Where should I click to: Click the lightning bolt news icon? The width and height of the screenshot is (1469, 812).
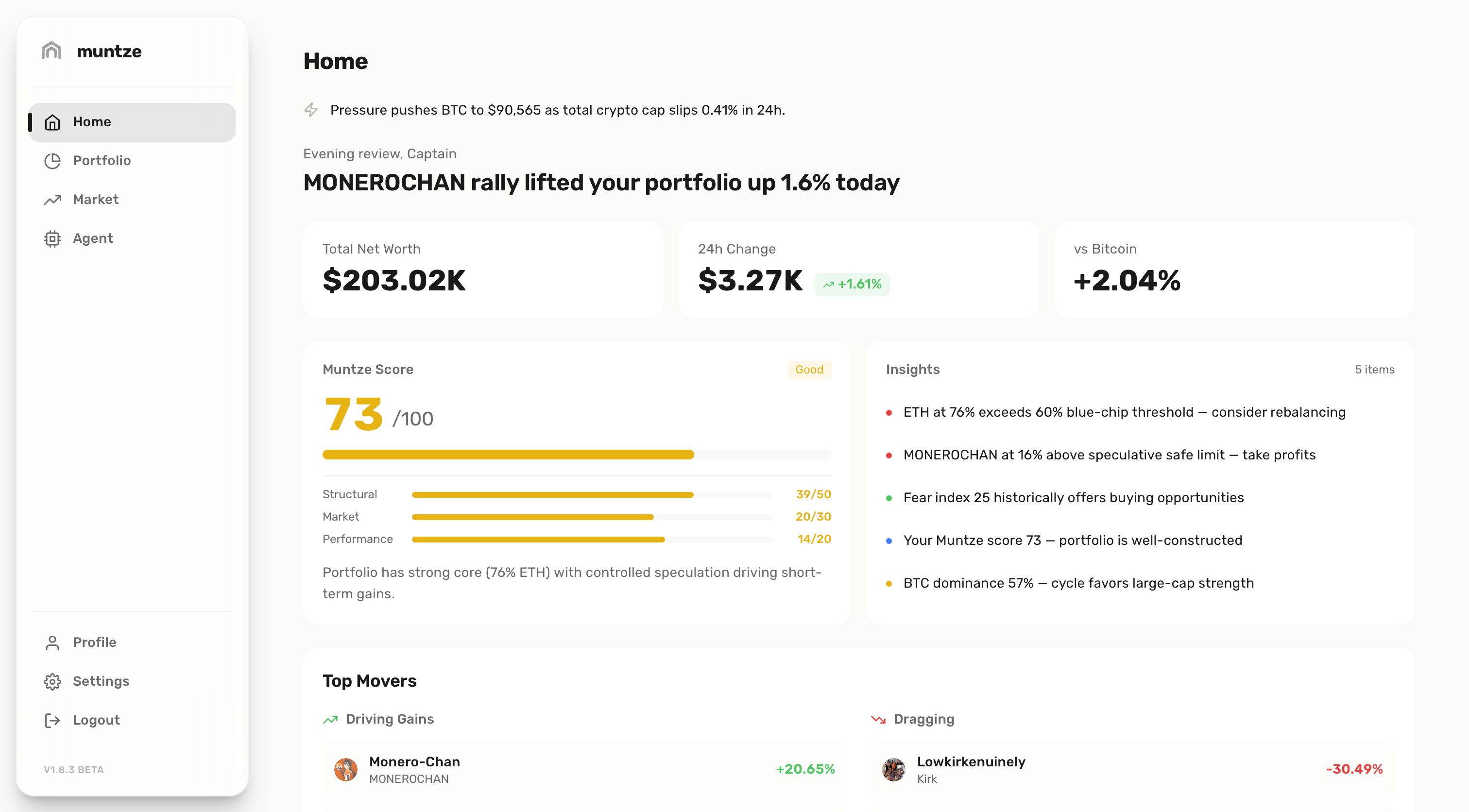[311, 109]
